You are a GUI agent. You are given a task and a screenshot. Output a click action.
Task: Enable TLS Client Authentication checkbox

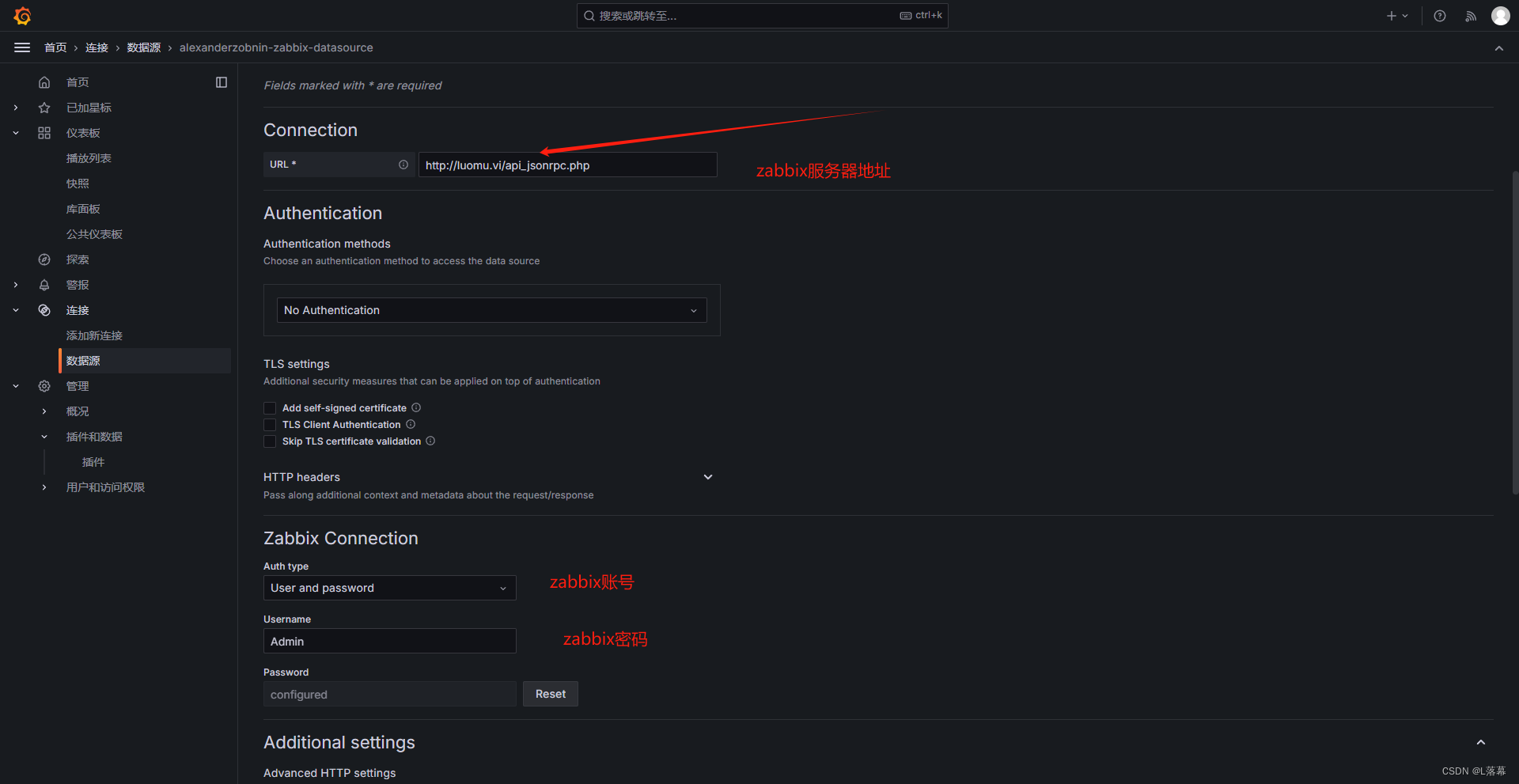click(x=270, y=425)
